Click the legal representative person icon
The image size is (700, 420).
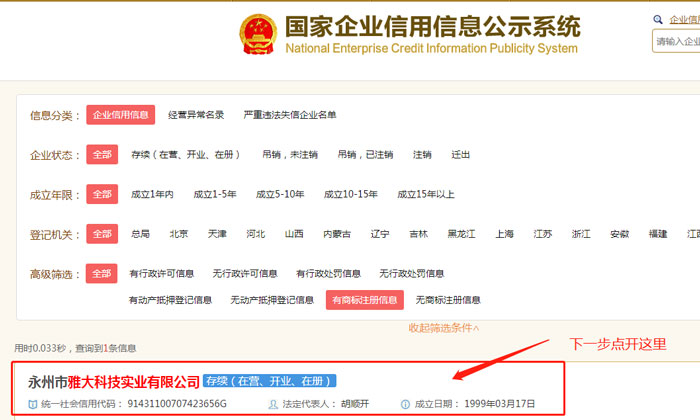coord(273,404)
